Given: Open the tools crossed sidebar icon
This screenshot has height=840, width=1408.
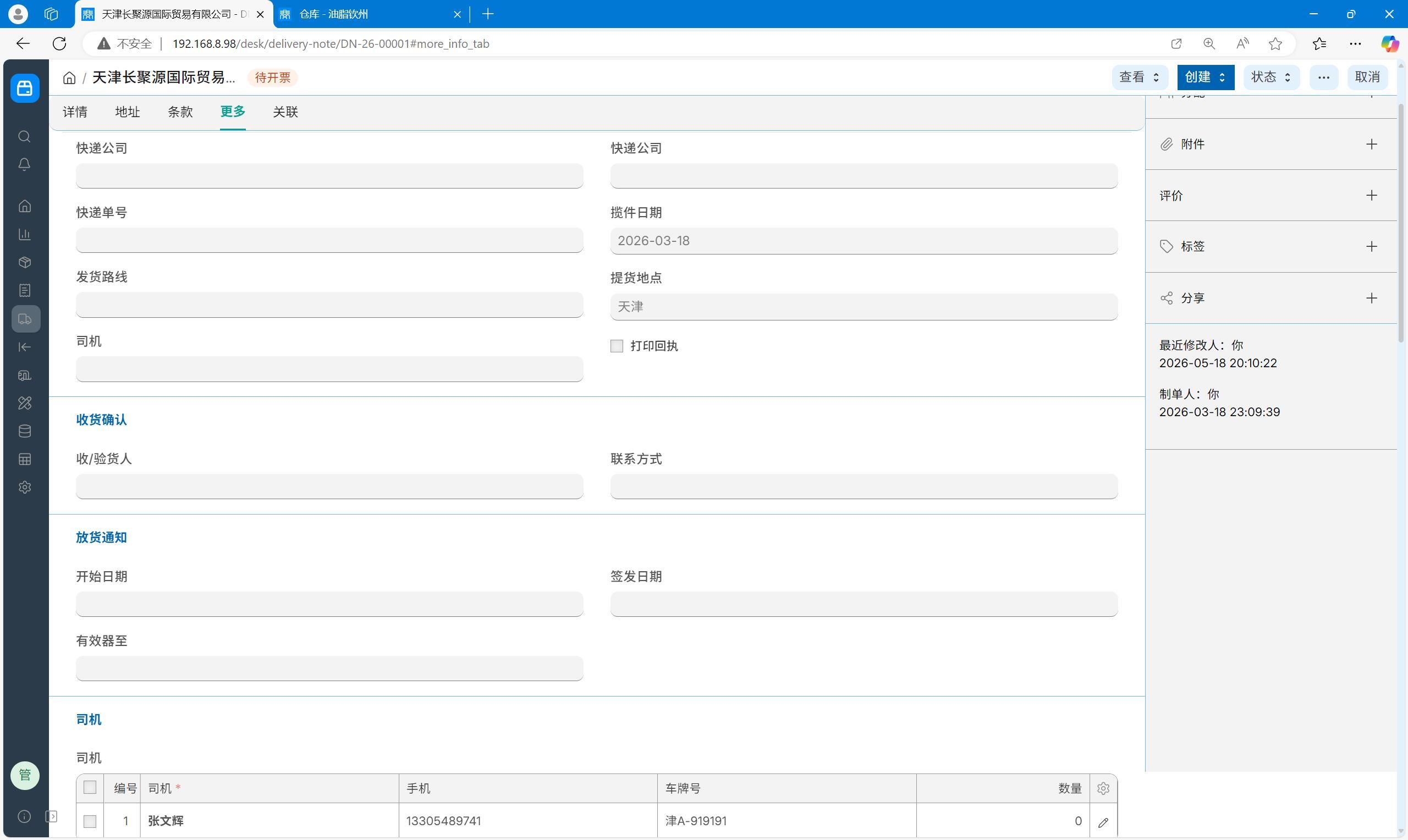Looking at the screenshot, I should 24,403.
